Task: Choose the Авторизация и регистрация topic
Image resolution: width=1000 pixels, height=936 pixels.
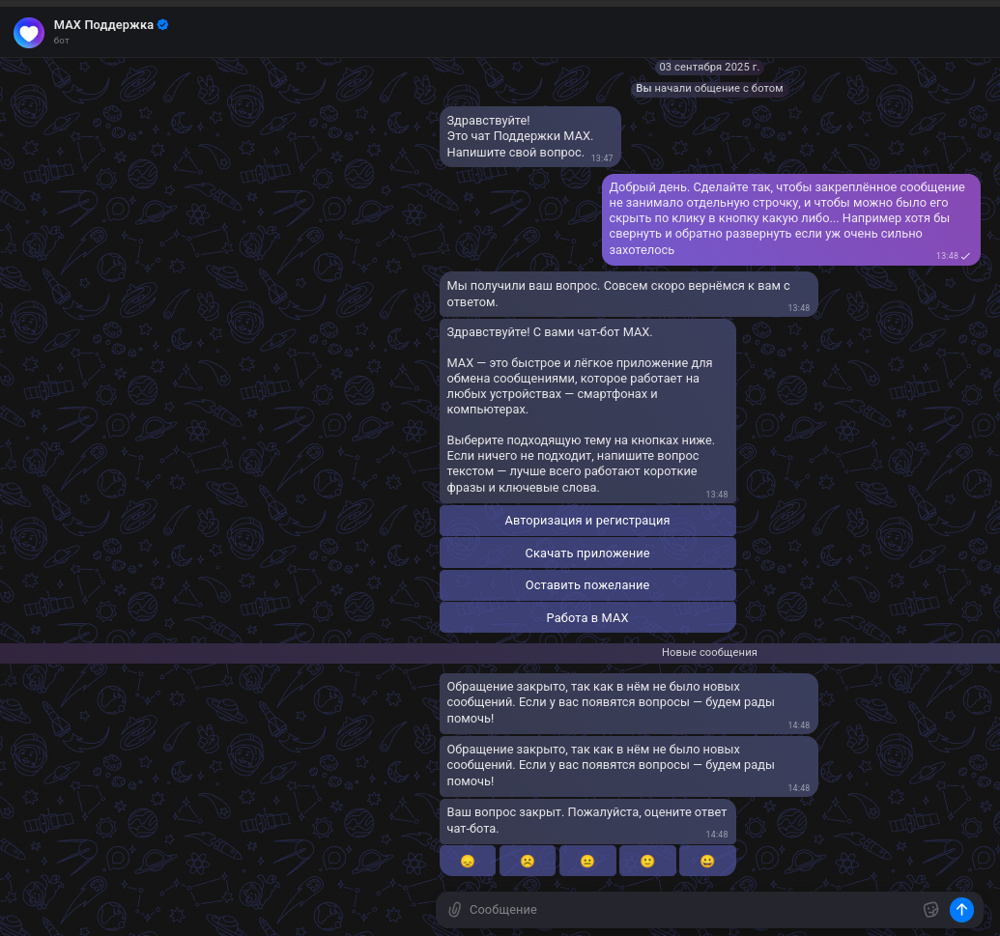Action: pyautogui.click(x=587, y=521)
